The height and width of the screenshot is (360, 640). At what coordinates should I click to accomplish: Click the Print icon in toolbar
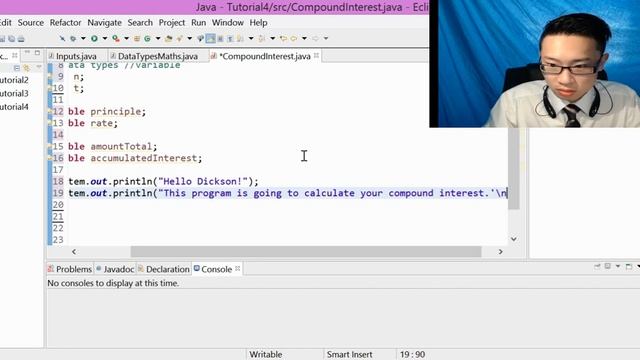[x=21, y=38]
